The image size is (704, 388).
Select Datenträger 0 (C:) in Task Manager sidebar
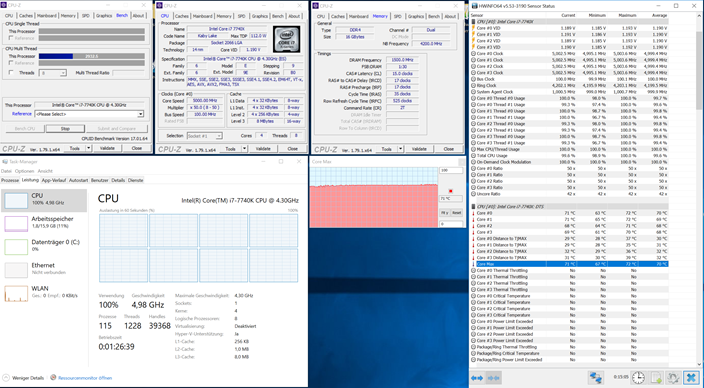pyautogui.click(x=44, y=246)
